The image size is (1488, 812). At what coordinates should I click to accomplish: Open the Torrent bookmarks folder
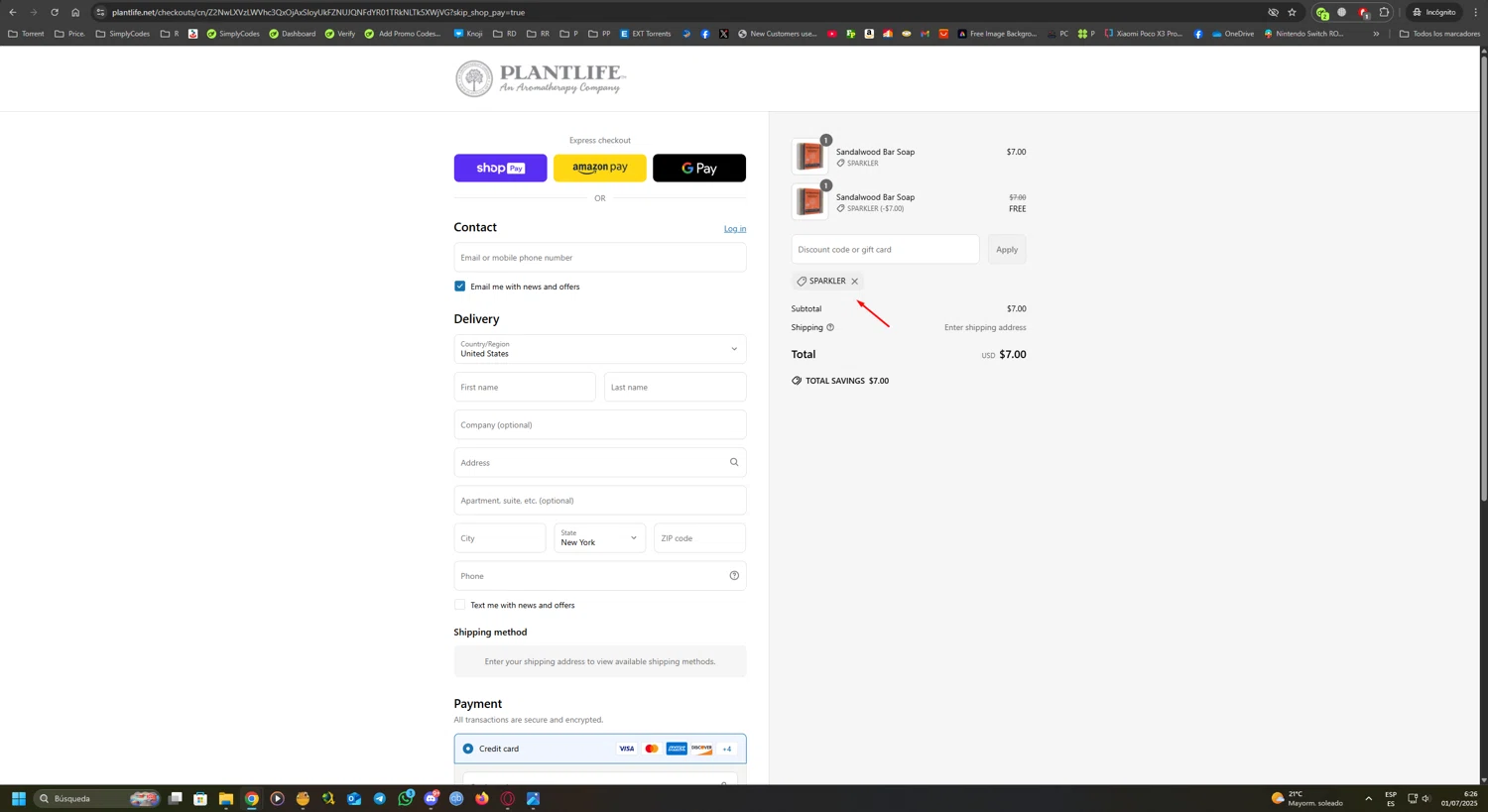[x=26, y=34]
